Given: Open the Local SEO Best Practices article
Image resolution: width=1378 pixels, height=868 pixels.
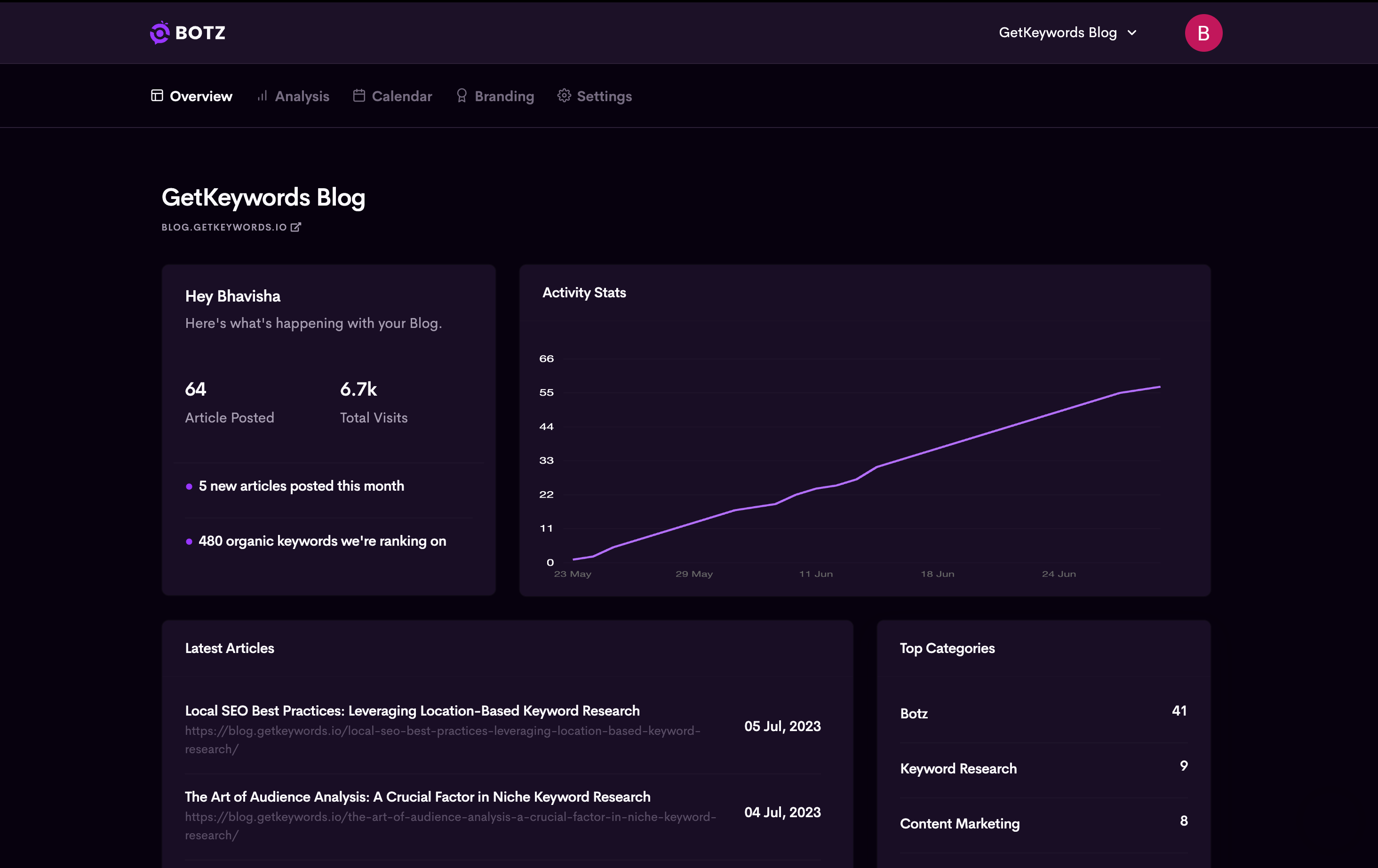Looking at the screenshot, I should [412, 711].
